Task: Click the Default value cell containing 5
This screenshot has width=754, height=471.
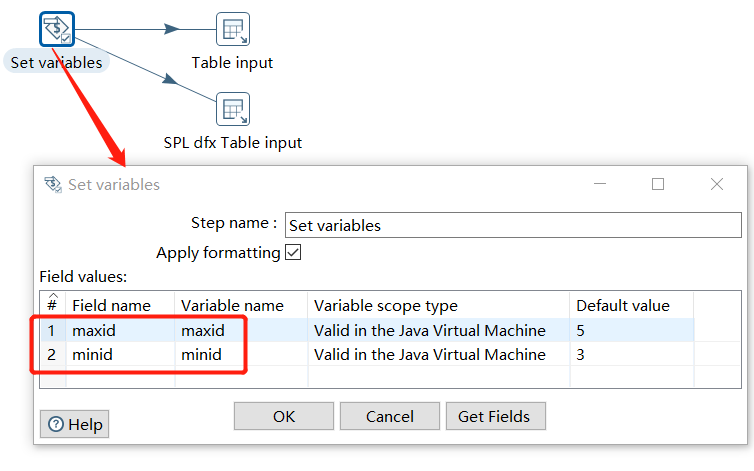Action: click(630, 330)
